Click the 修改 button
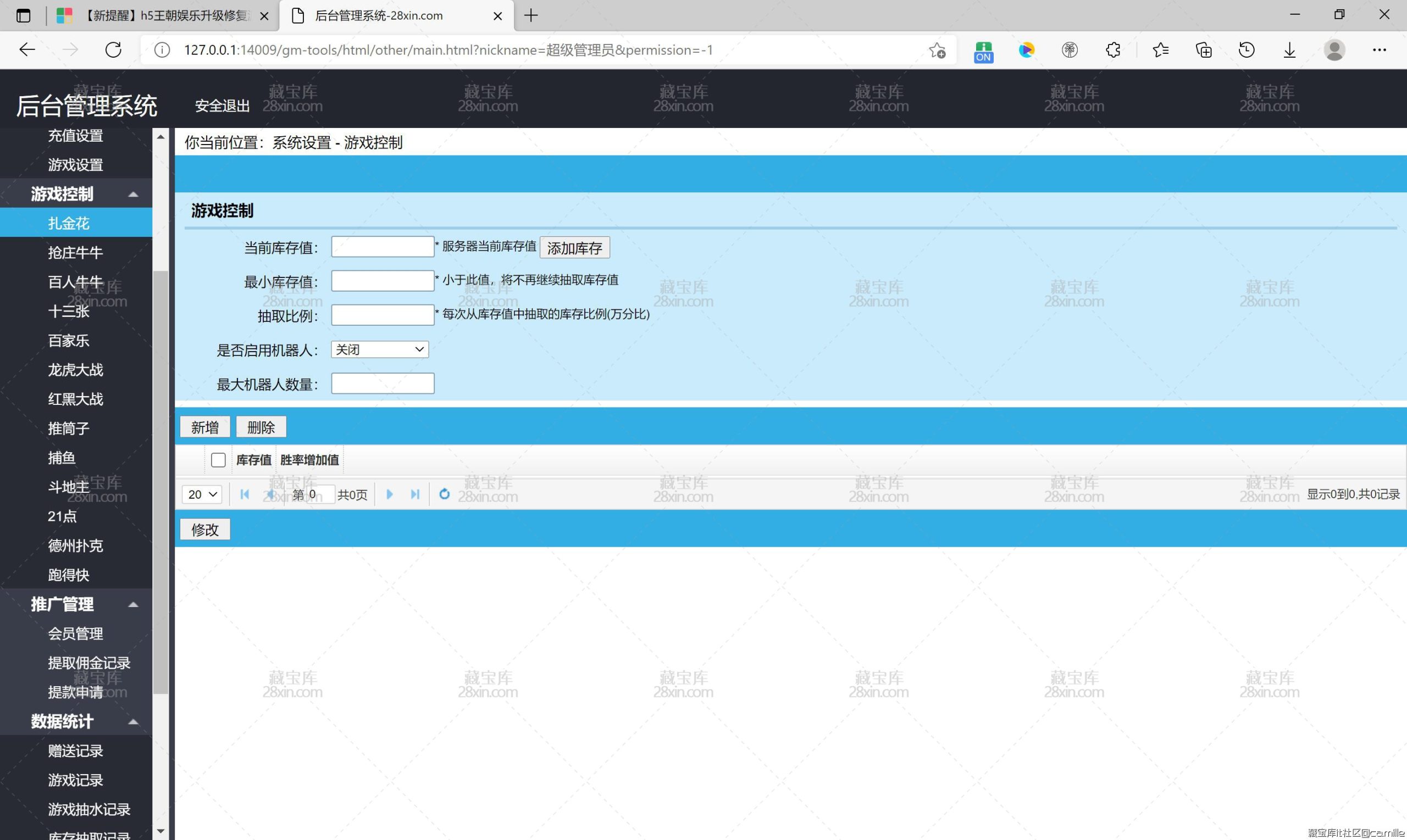Viewport: 1407px width, 840px height. (205, 530)
